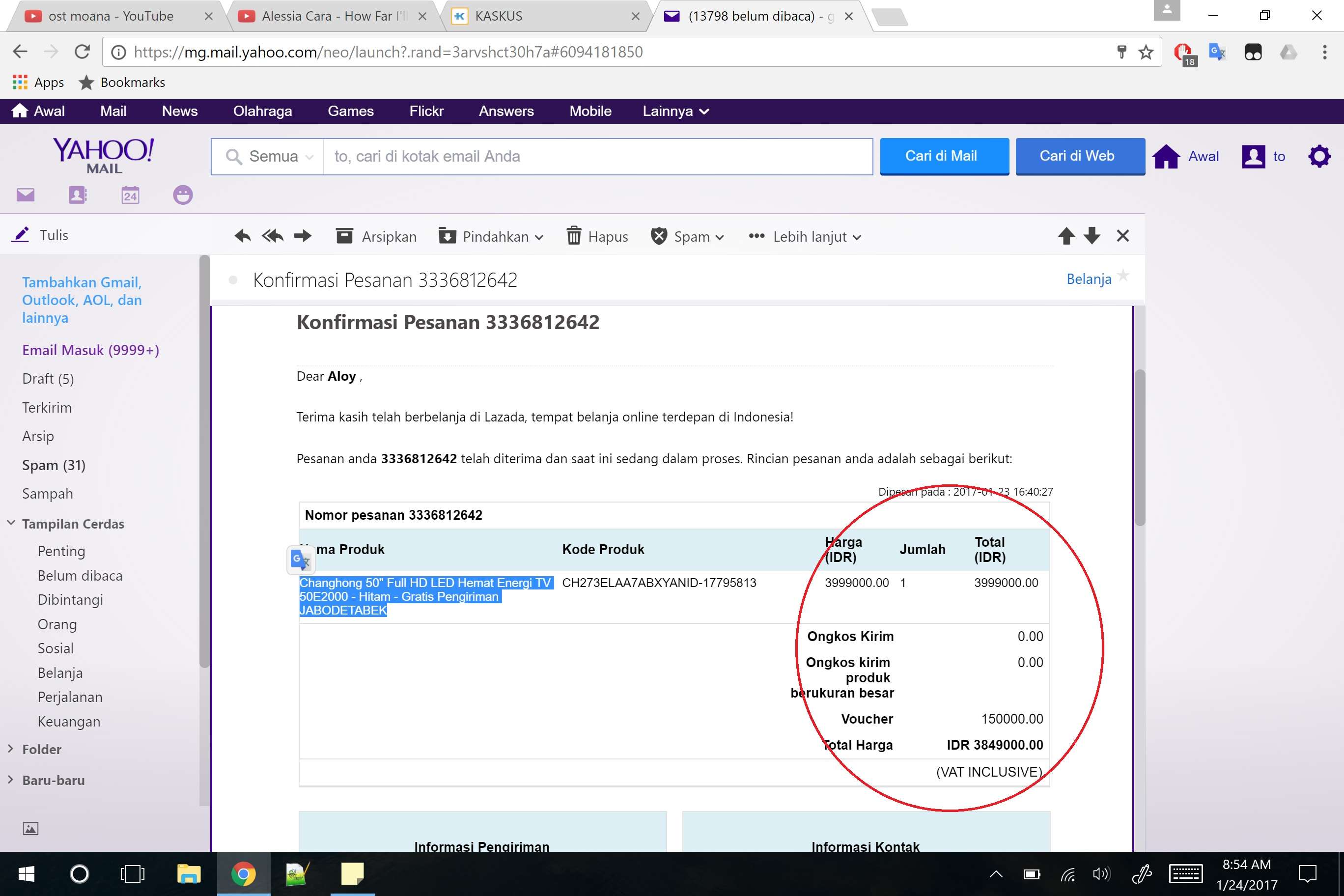
Task: Compose a new mail with Tulis
Action: (40, 235)
